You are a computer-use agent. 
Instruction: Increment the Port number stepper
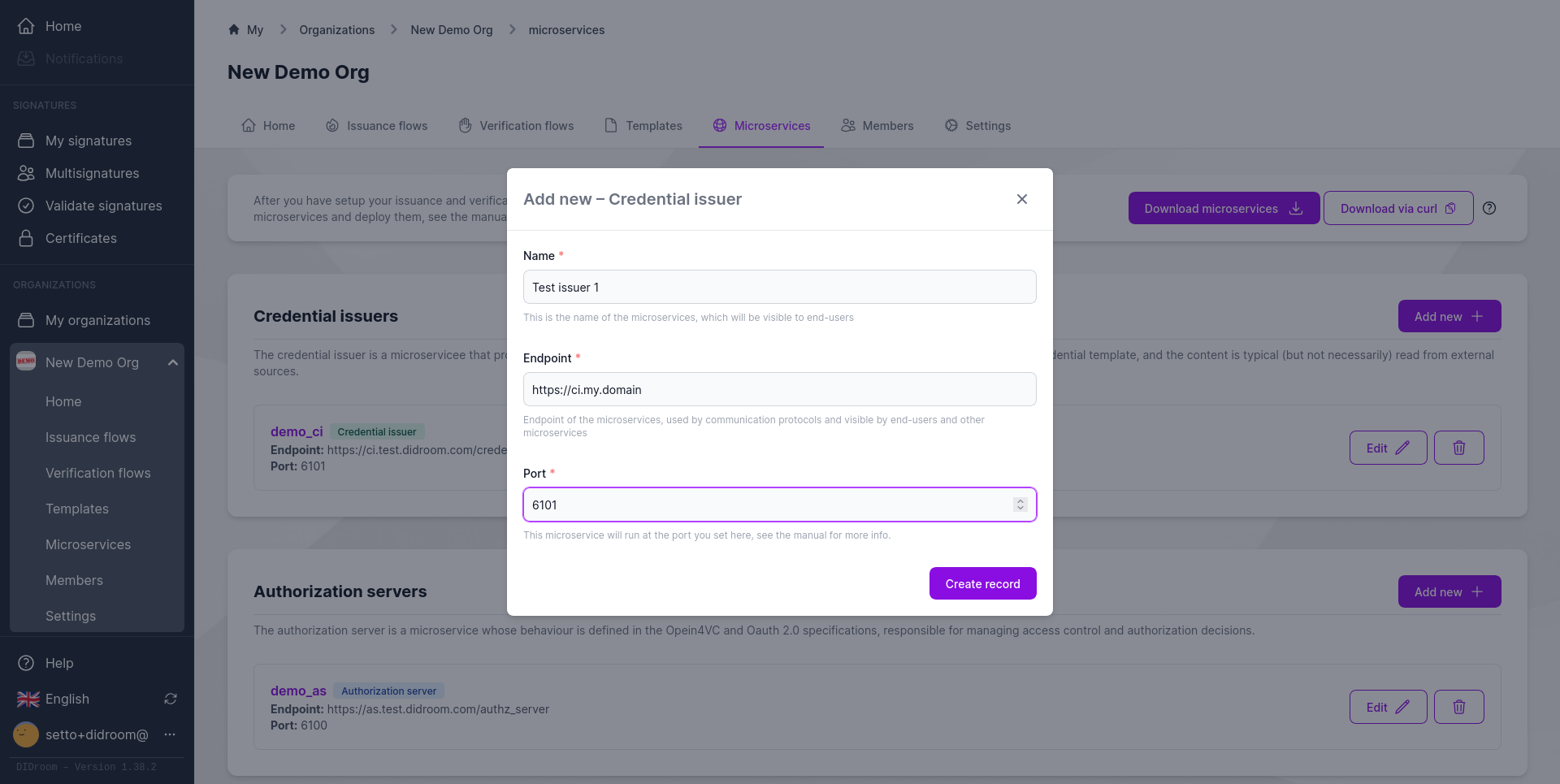click(1020, 500)
